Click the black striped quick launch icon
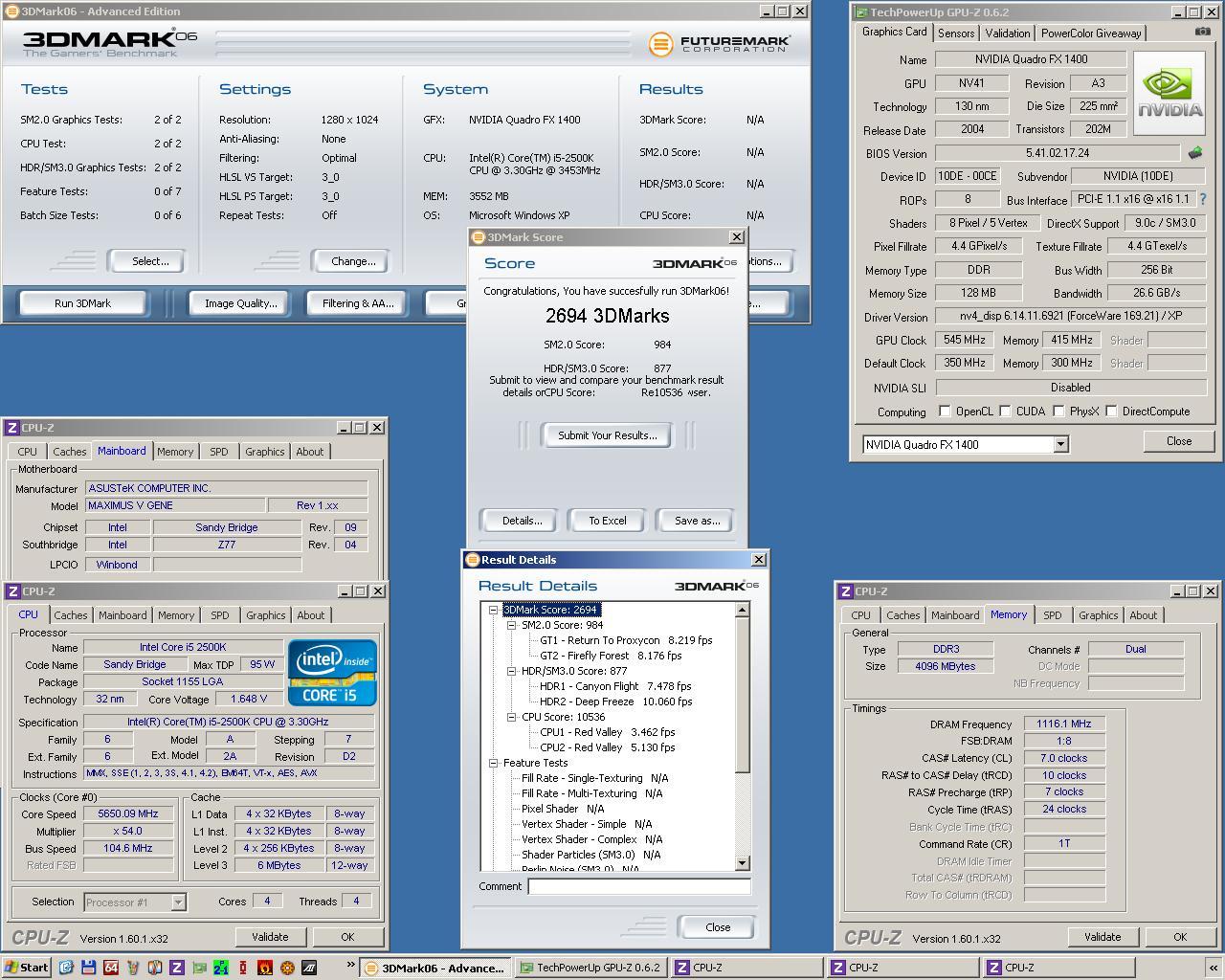This screenshot has height=980, width=1225. pos(309,968)
